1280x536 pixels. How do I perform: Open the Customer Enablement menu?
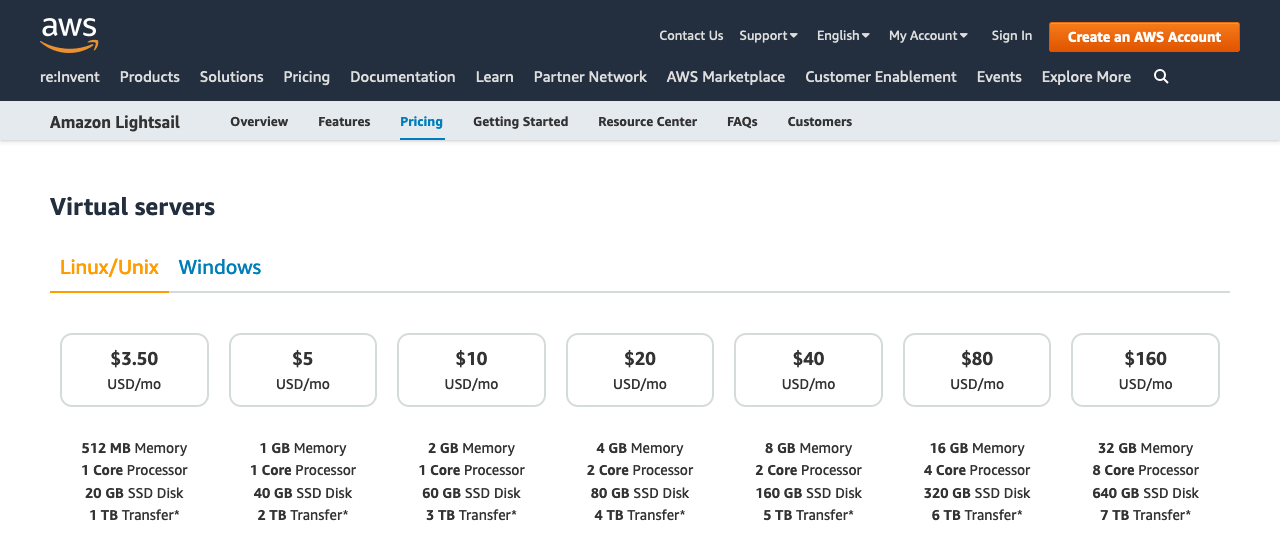tap(880, 76)
